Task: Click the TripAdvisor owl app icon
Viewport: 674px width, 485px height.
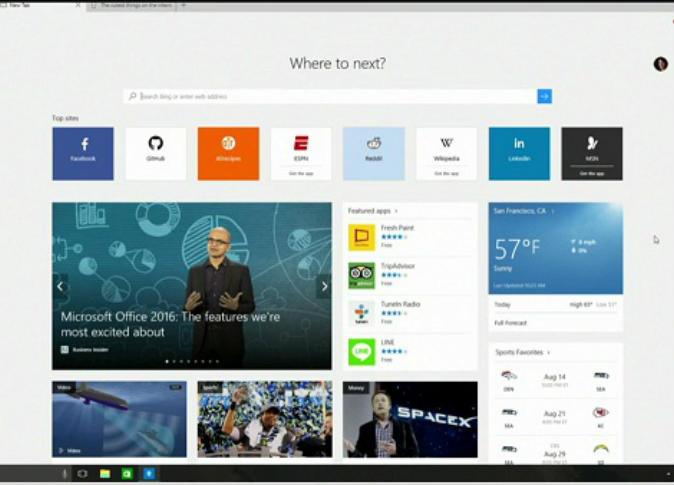Action: 362,276
